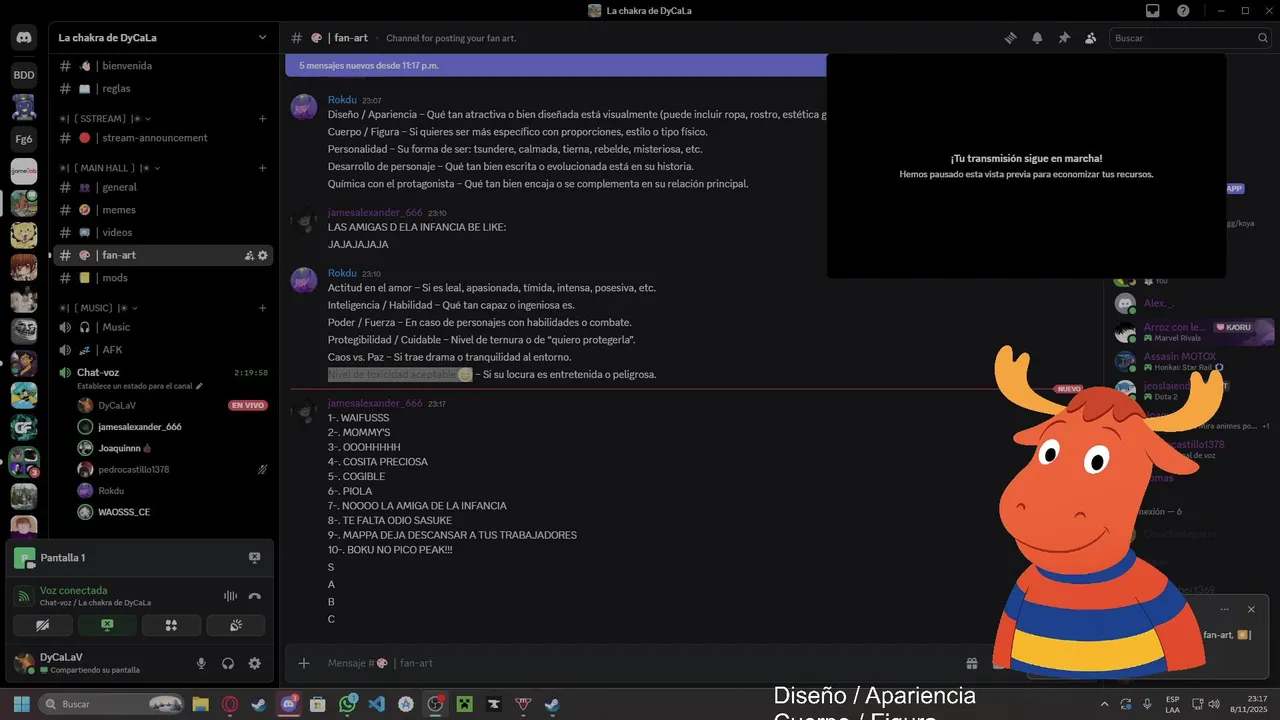Click the Windows taskbar Buscar search box
The width and height of the screenshot is (1280, 720).
coord(112,704)
